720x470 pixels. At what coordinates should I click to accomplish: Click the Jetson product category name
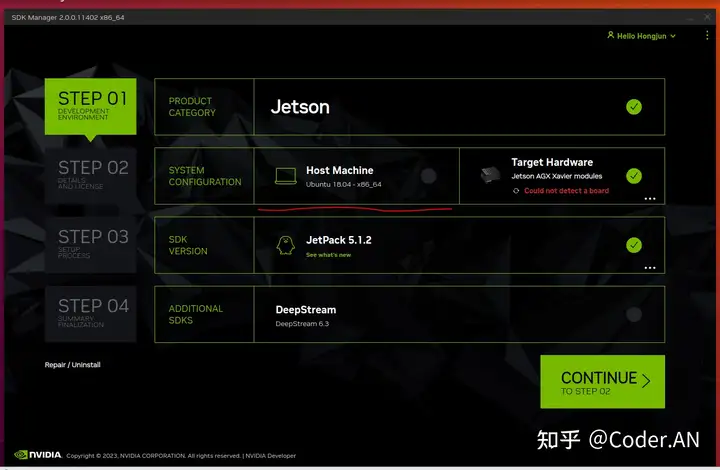click(300, 107)
